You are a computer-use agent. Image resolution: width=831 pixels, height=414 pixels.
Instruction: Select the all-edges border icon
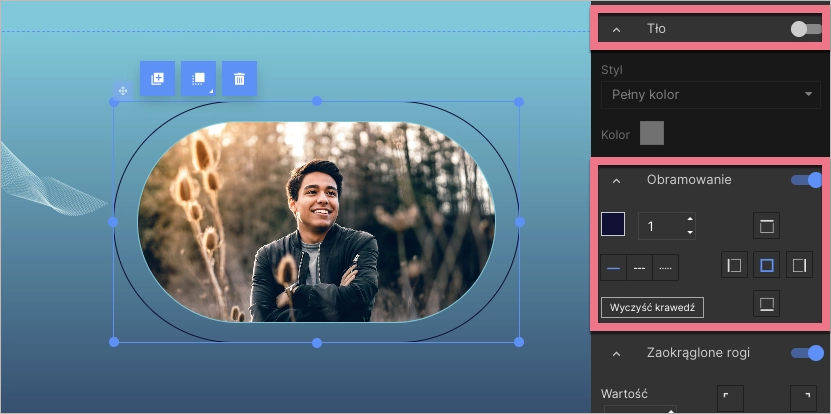pyautogui.click(x=766, y=265)
